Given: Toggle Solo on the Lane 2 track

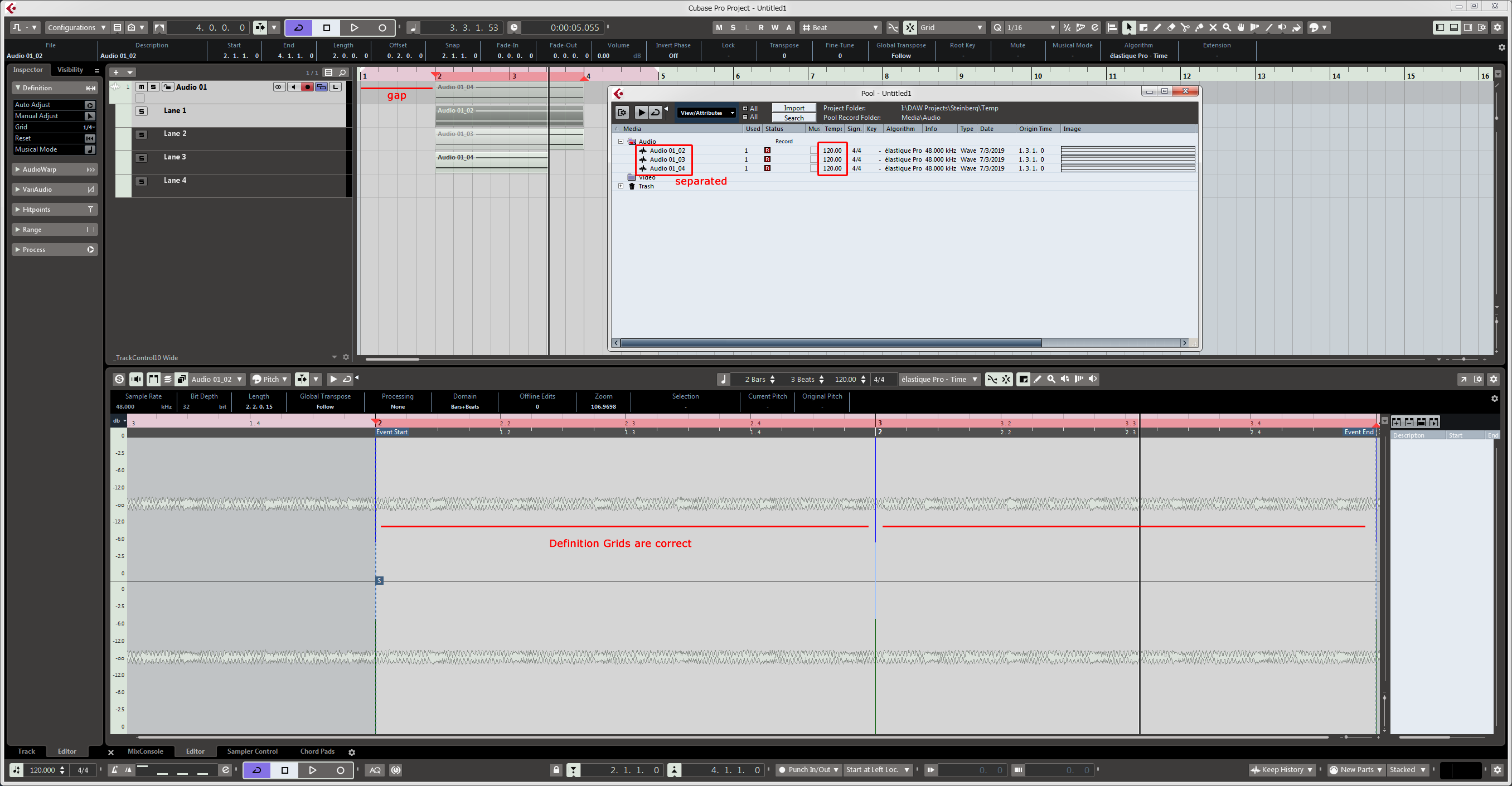Looking at the screenshot, I should [142, 134].
